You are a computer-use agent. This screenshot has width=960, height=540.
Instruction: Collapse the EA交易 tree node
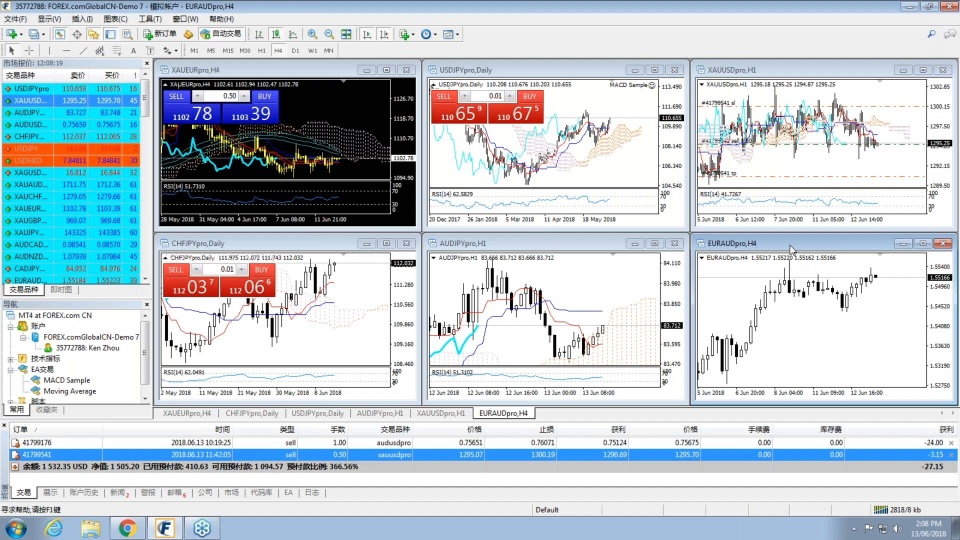[x=10, y=369]
